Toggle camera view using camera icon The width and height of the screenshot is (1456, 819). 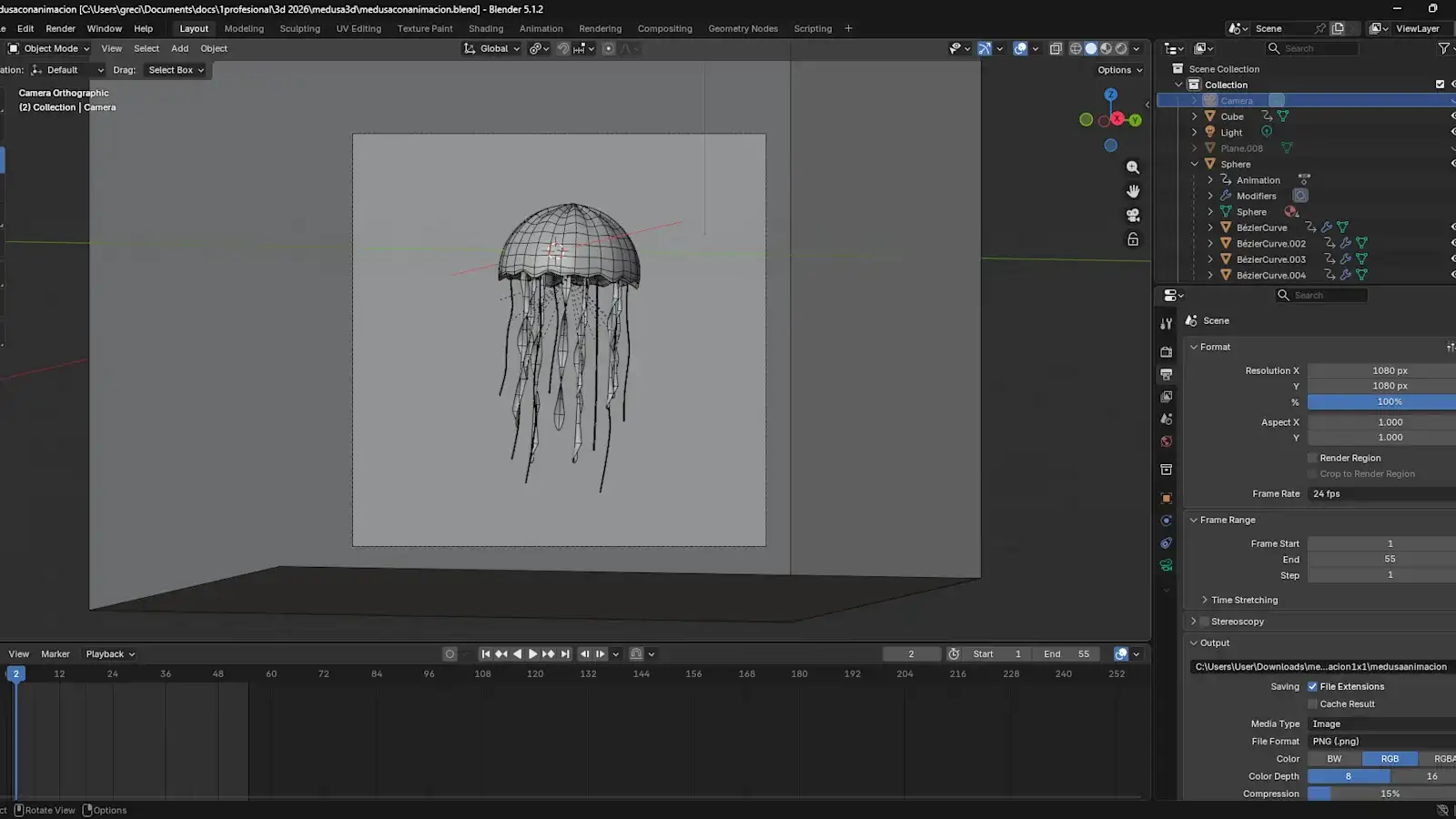[1133, 216]
